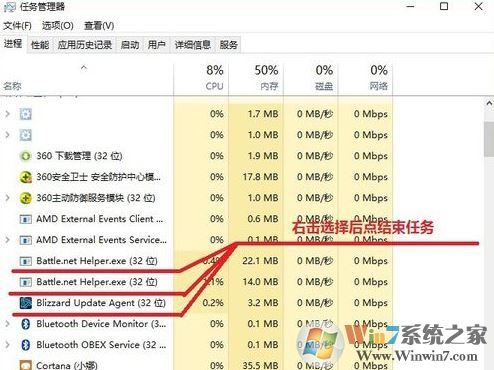Screen dimensions: 494x370
Task: Click AMD External Events Service icon
Action: (26, 240)
